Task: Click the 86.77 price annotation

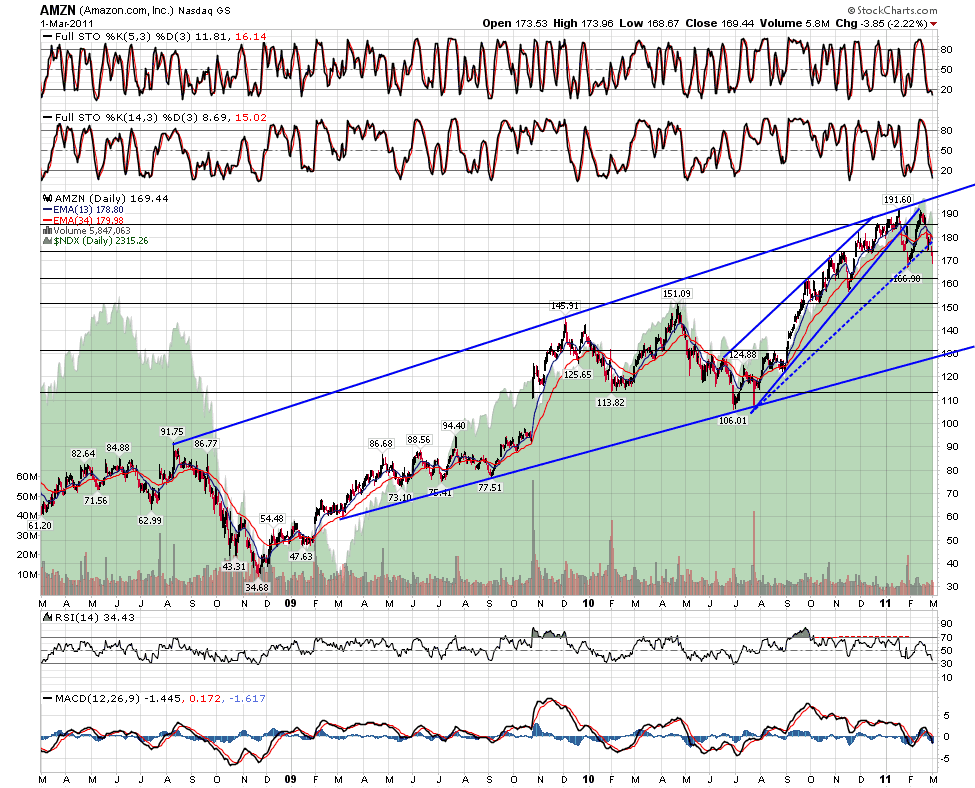Action: tap(206, 444)
